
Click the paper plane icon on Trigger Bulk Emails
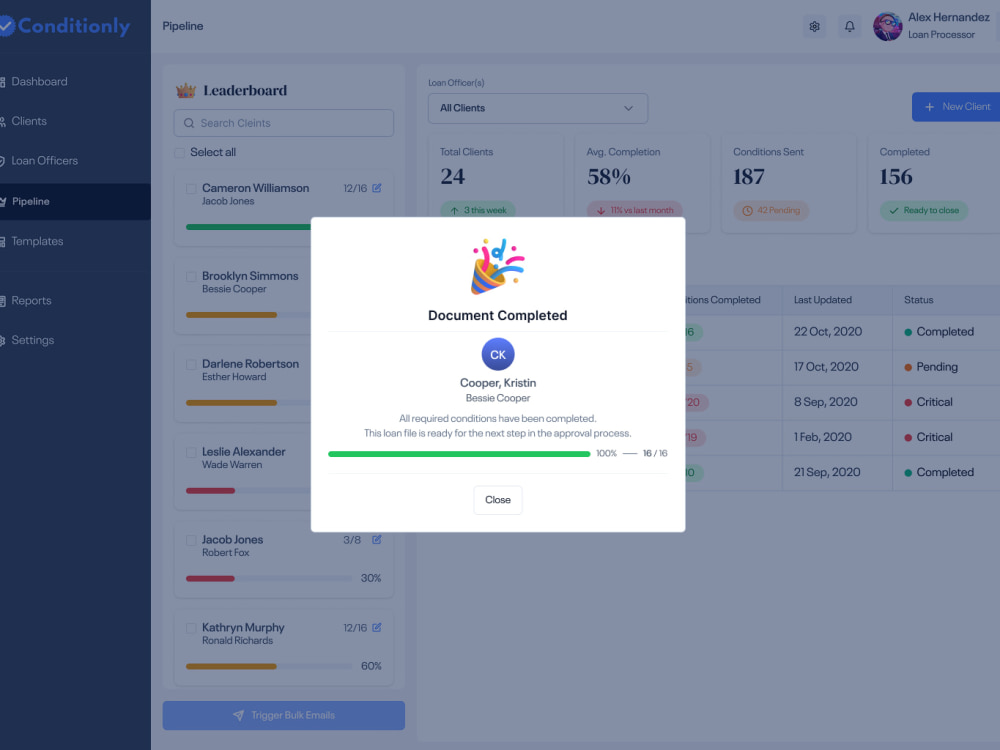(x=239, y=716)
